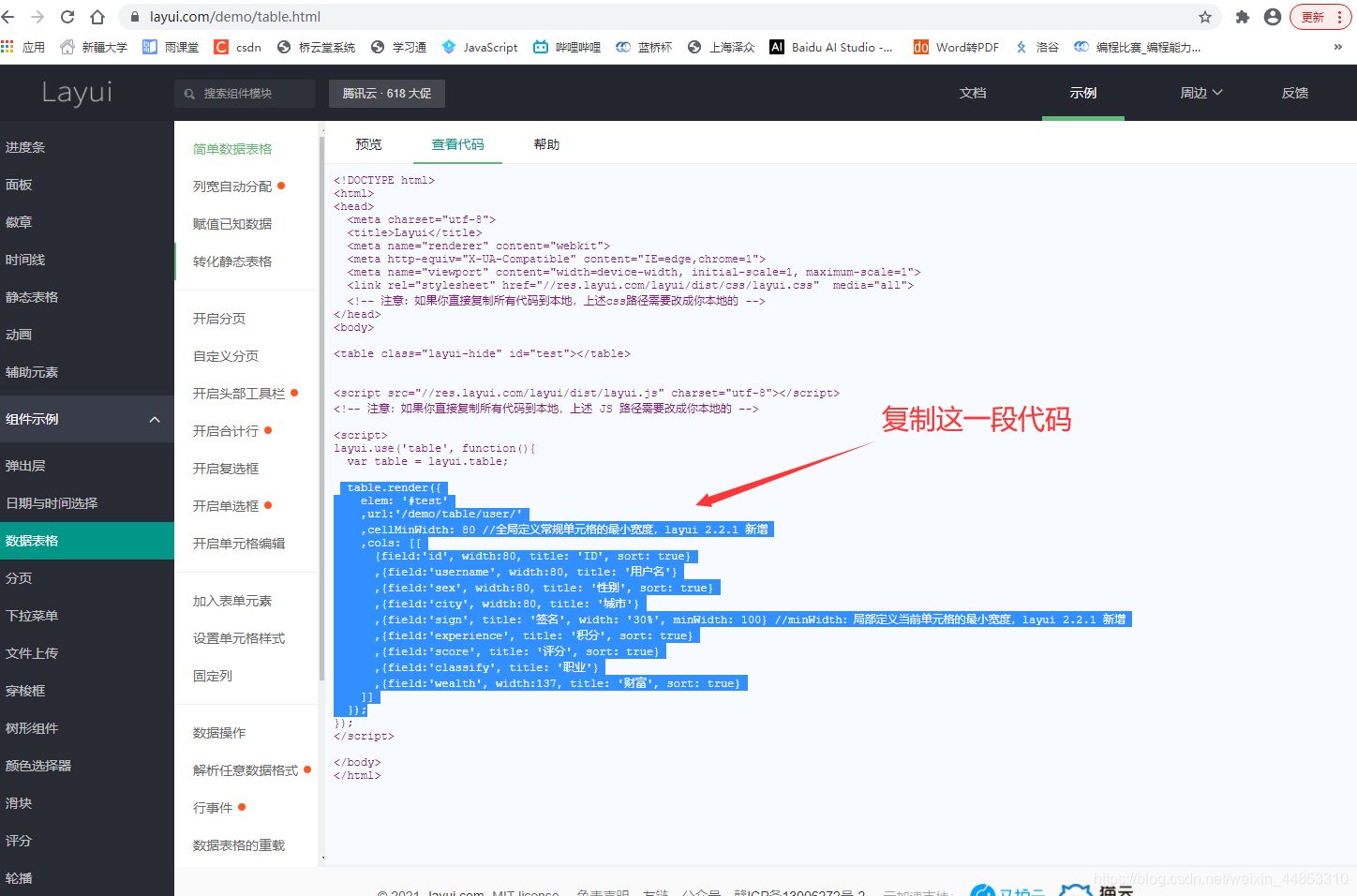Go back in browser history
This screenshot has height=896, width=1357.
click(x=8, y=17)
